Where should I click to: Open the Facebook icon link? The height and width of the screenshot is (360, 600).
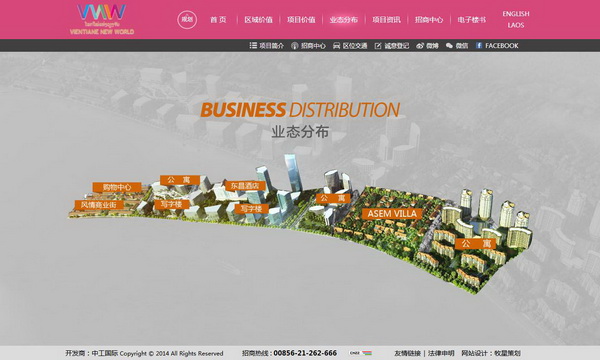479,46
